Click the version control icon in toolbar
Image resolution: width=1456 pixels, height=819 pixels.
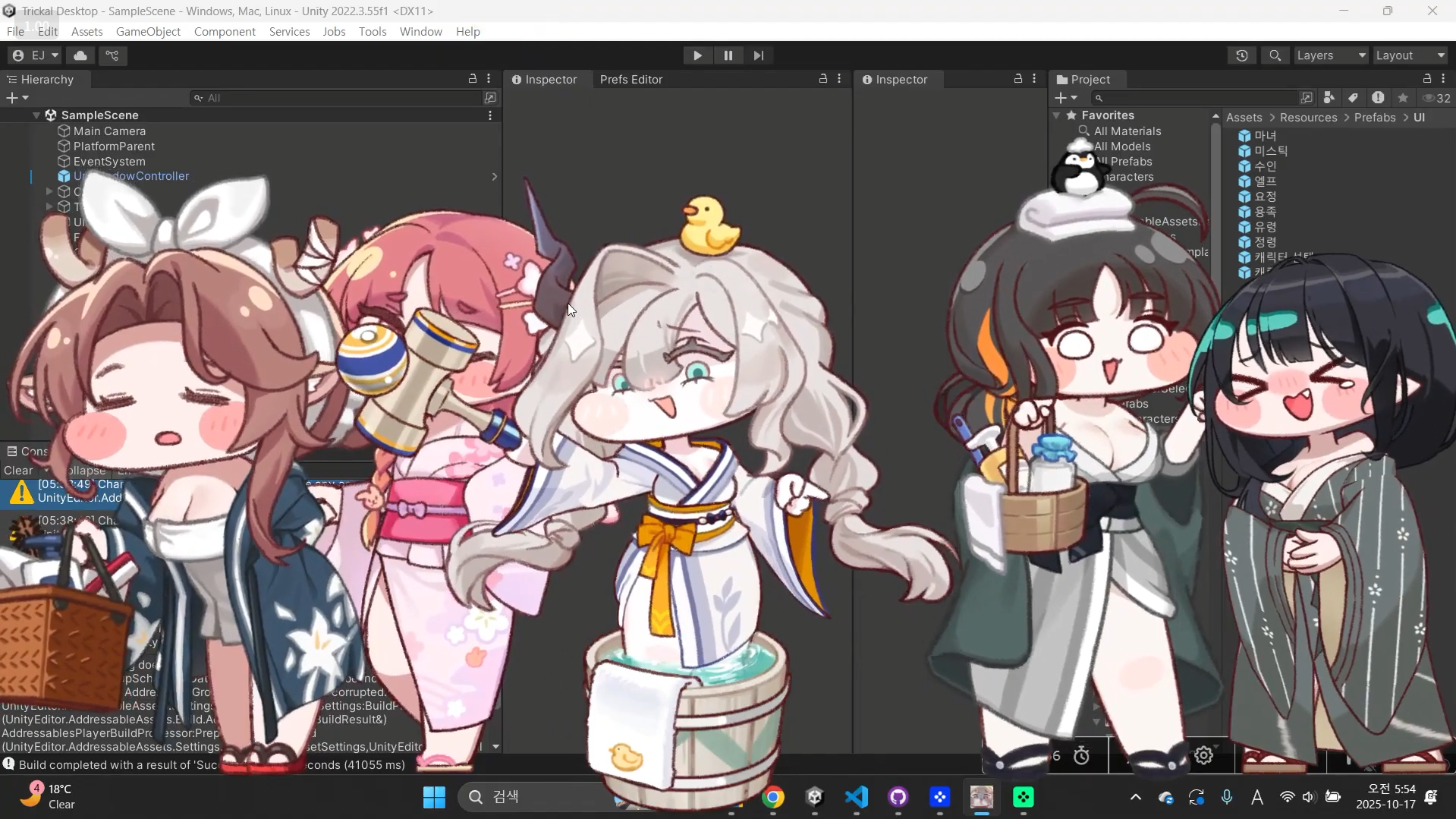click(x=112, y=55)
